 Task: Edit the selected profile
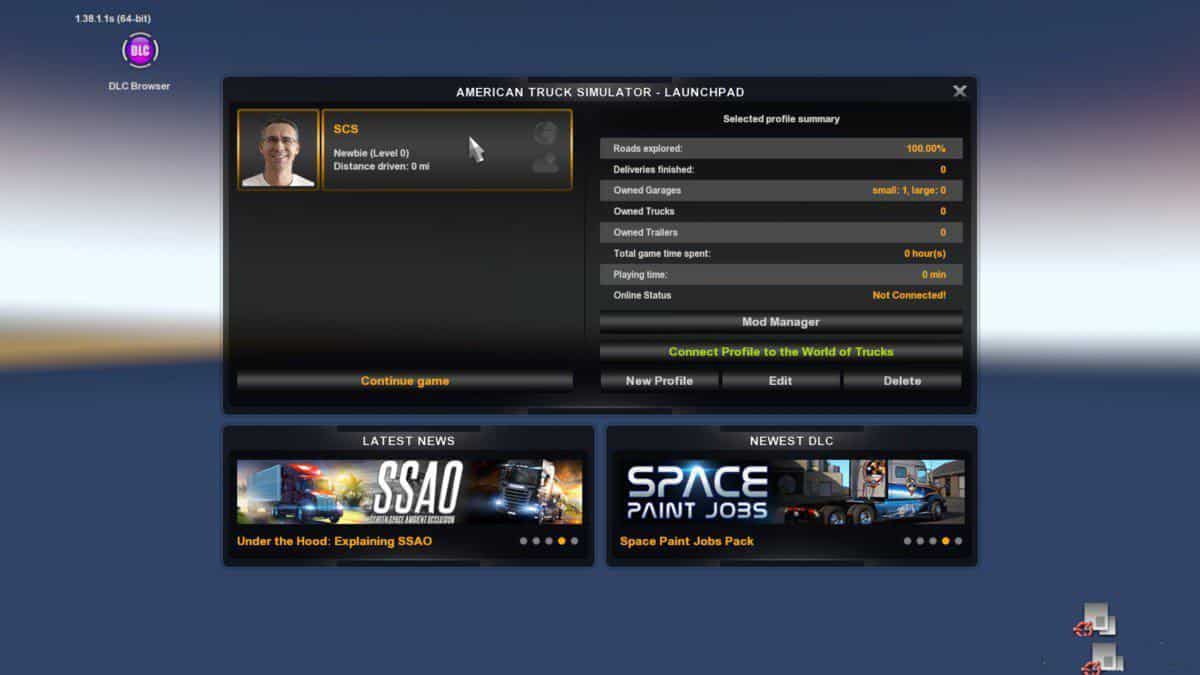pyautogui.click(x=780, y=381)
